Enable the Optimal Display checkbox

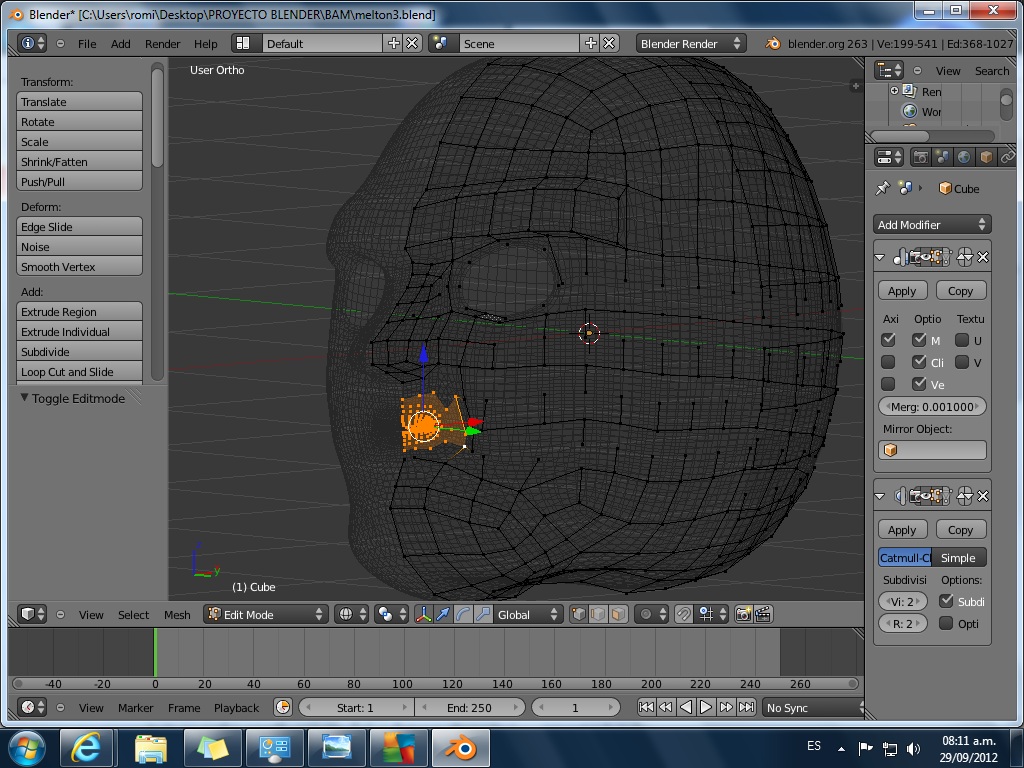pos(946,623)
